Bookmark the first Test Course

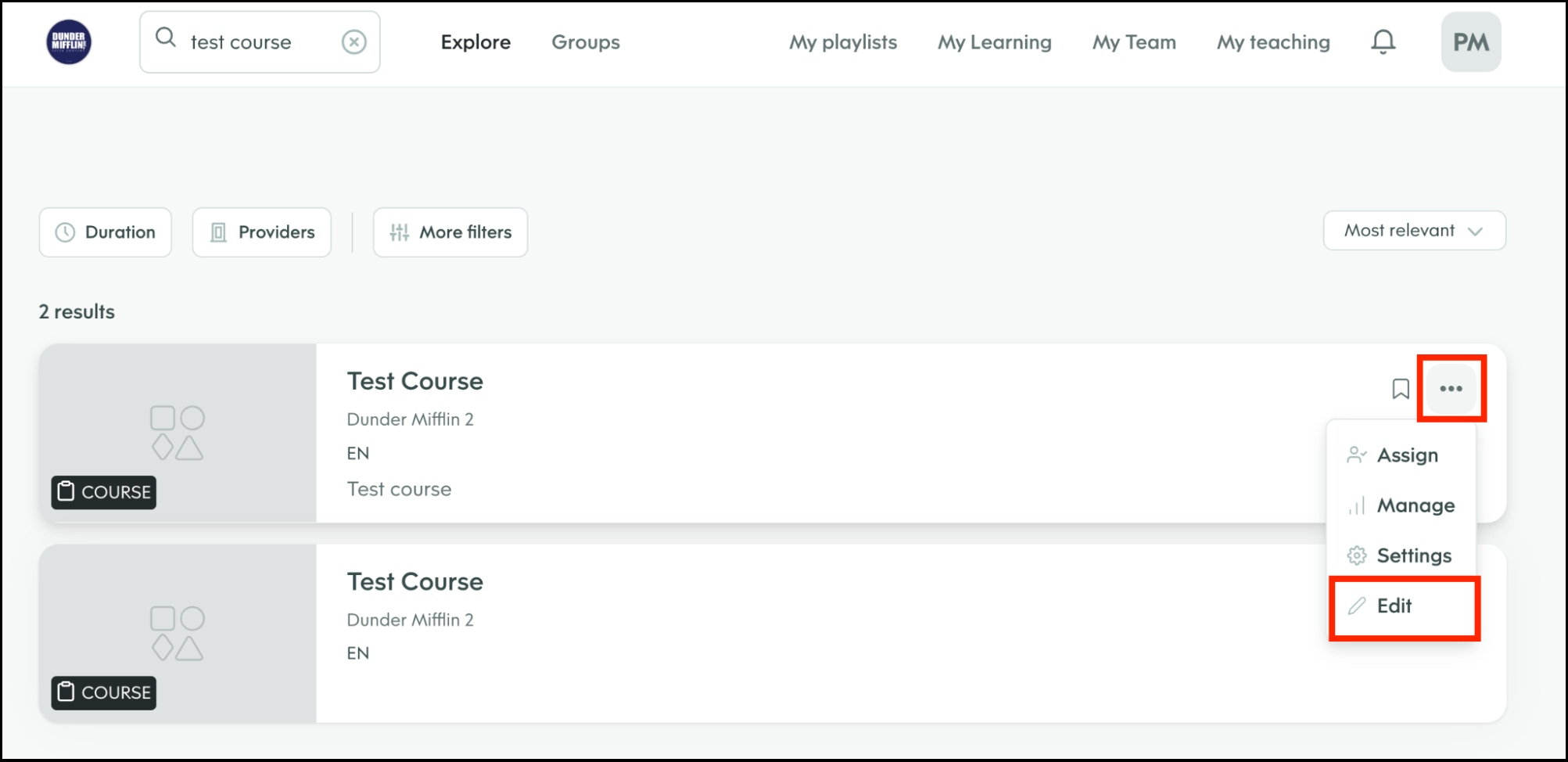click(1400, 389)
